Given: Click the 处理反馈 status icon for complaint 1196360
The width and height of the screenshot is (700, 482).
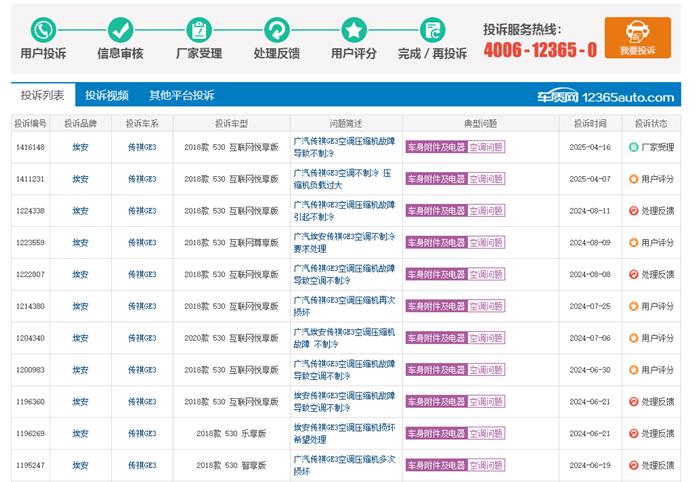Looking at the screenshot, I should (x=633, y=402).
